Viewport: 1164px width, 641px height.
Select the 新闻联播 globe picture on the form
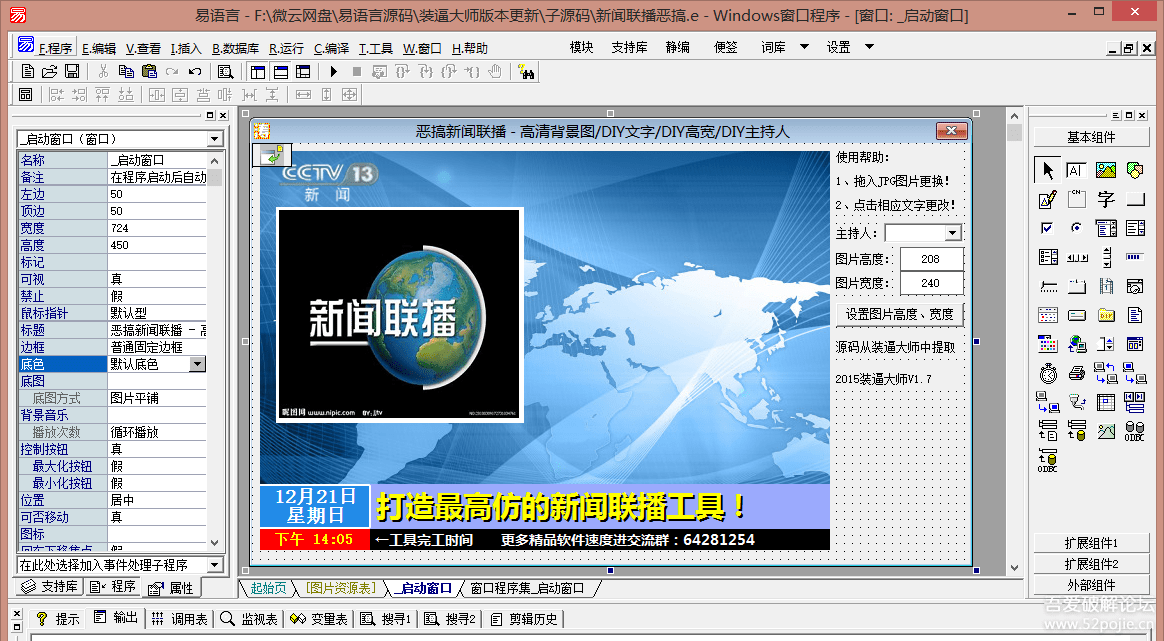(x=400, y=315)
